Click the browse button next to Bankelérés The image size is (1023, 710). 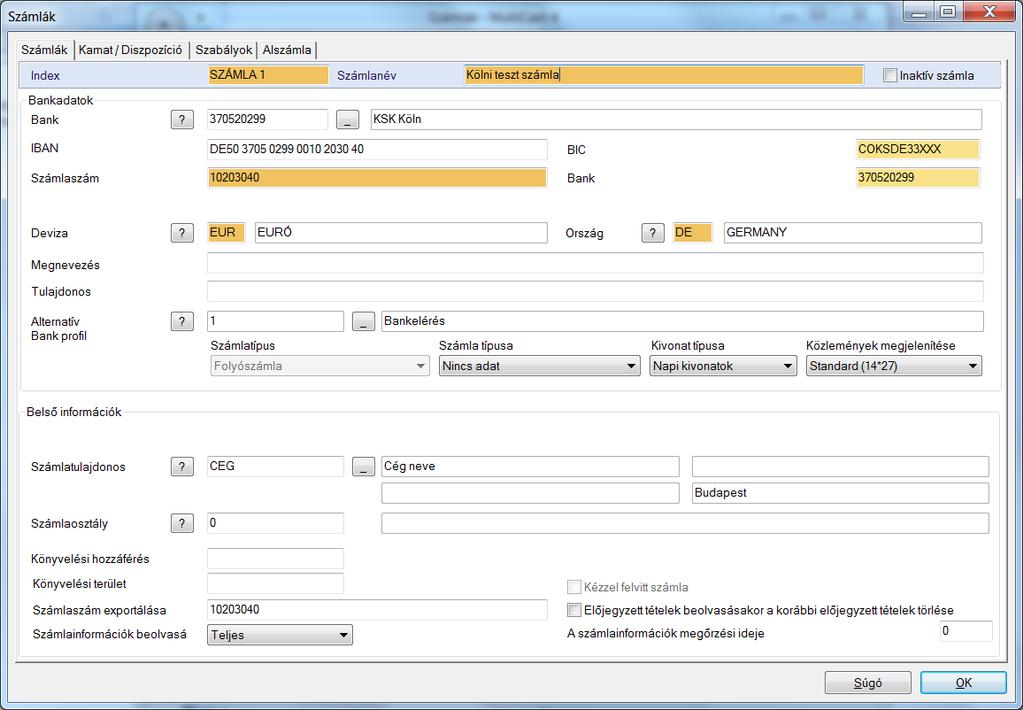(363, 321)
